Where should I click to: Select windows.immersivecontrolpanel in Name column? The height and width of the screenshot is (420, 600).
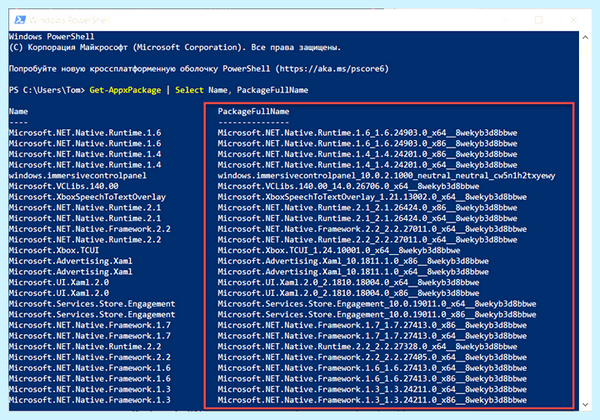tap(78, 176)
